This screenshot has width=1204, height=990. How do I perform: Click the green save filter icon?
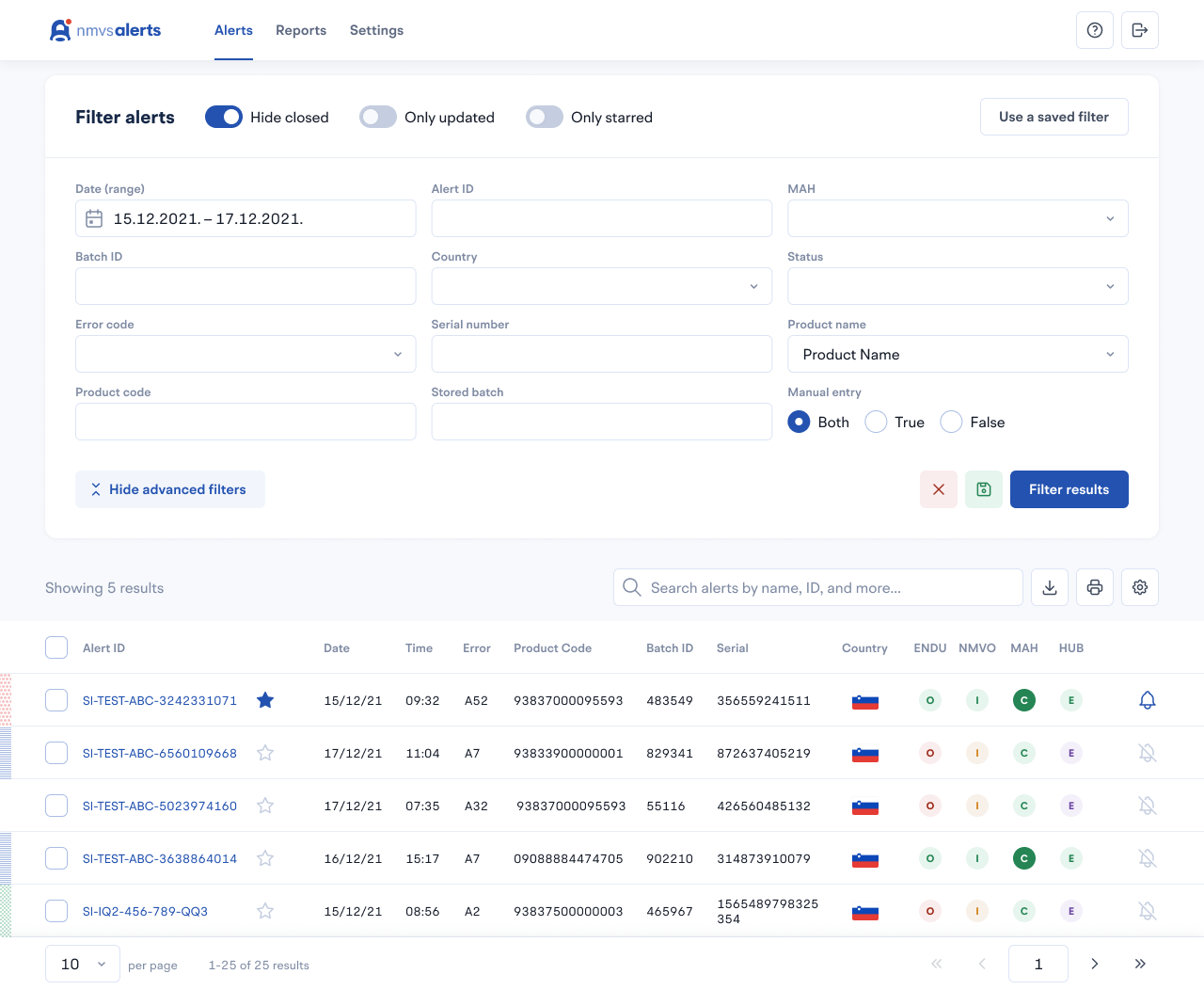pyautogui.click(x=984, y=489)
